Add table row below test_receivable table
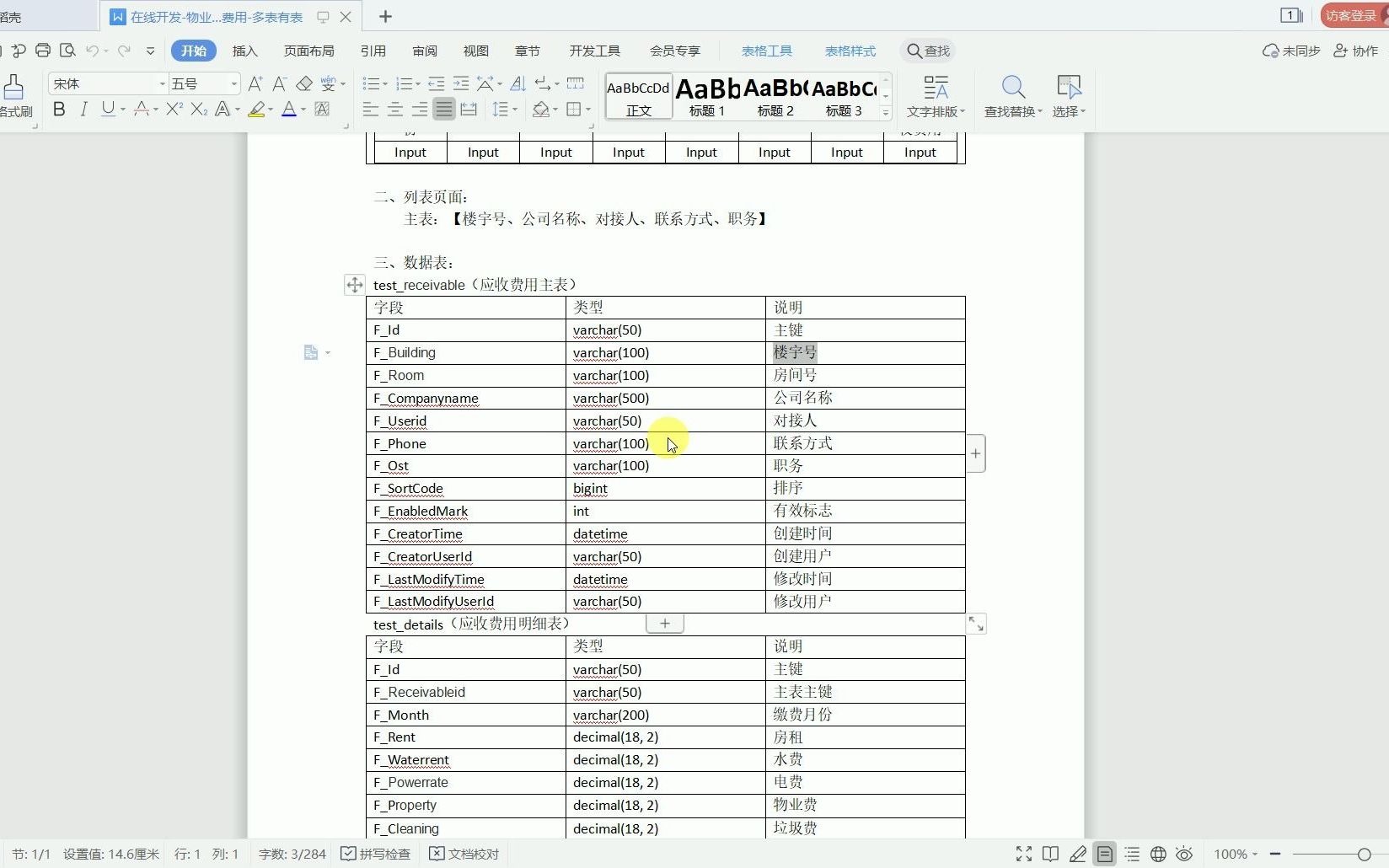 pyautogui.click(x=665, y=624)
